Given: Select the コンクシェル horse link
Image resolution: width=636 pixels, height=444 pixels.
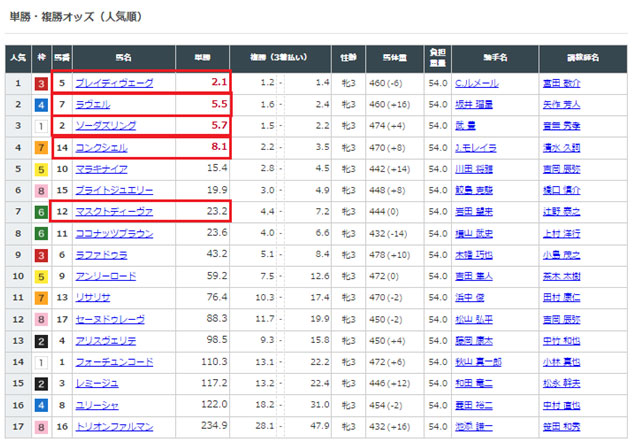Looking at the screenshot, I should coord(100,147).
